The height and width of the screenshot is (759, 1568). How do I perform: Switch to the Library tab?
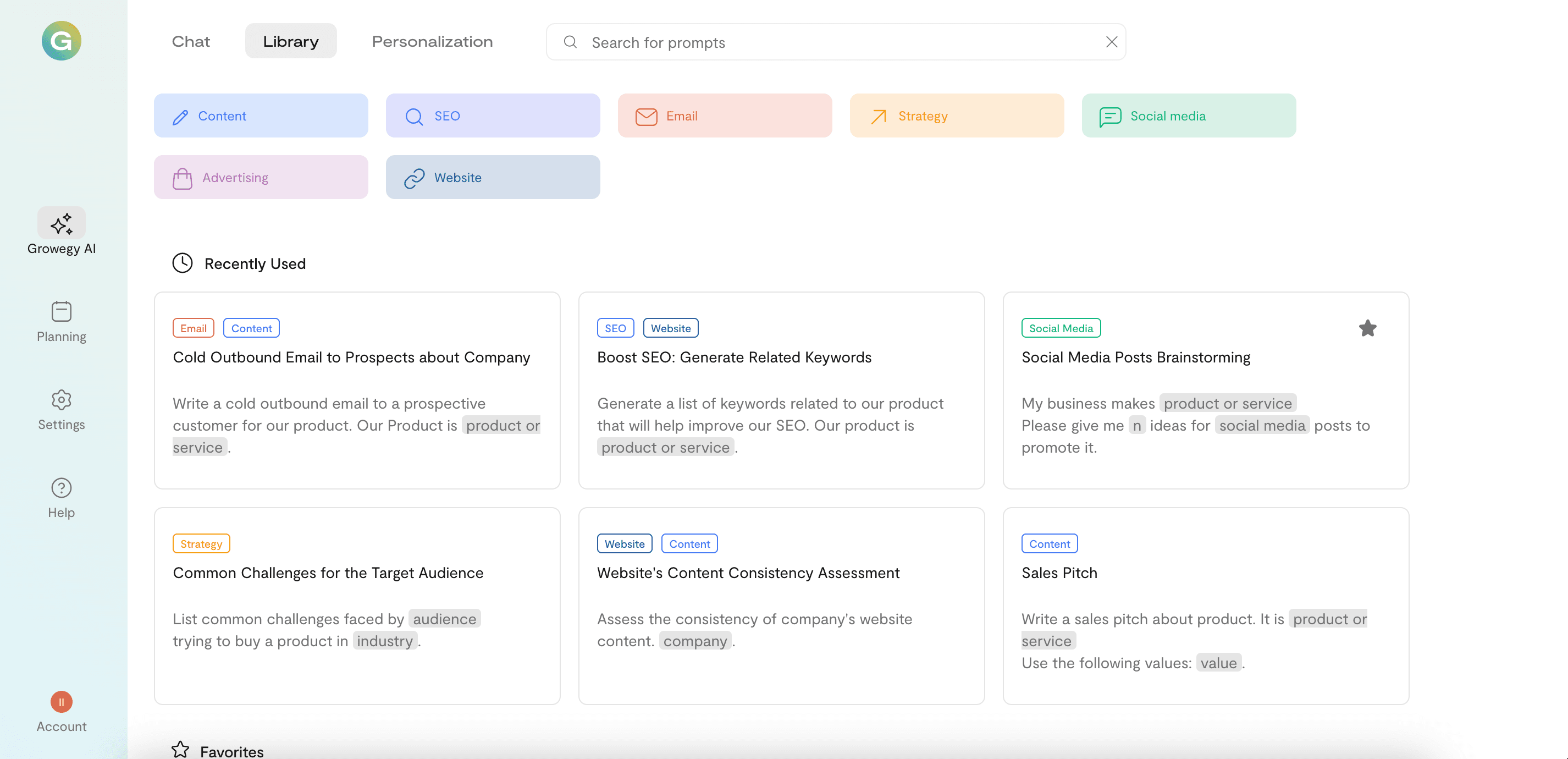pos(291,41)
